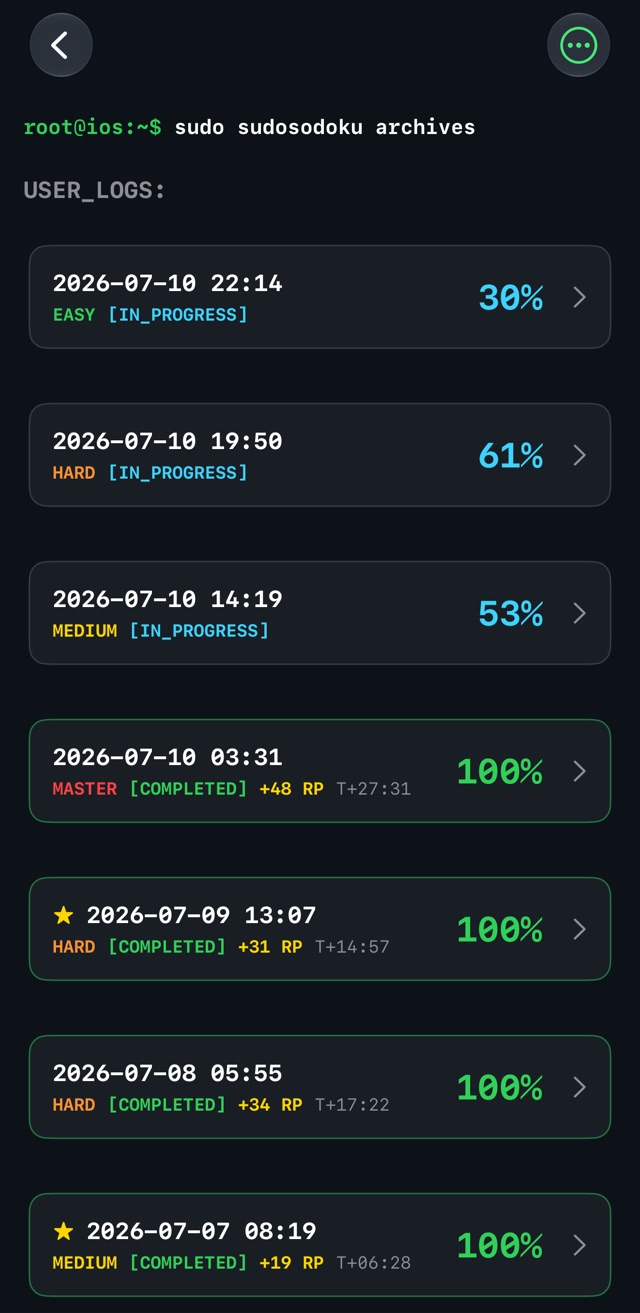Viewport: 640px width, 1313px height.
Task: Open chevron on the MEDIUM 53% log
Action: pos(579,613)
